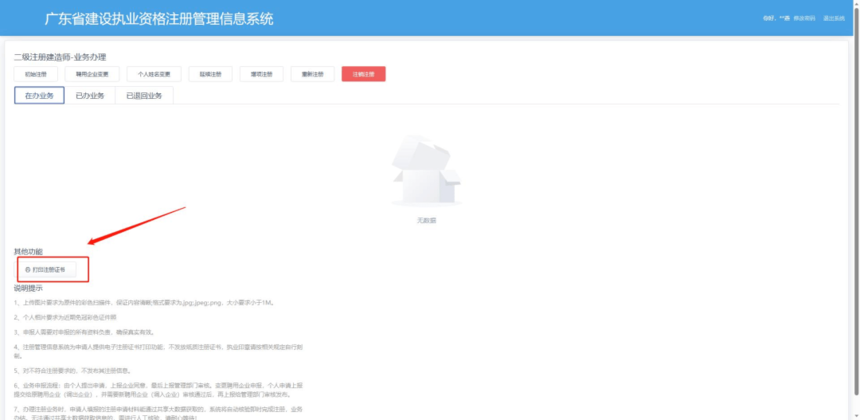Click the vertical scrollbar thumb

tap(856, 201)
